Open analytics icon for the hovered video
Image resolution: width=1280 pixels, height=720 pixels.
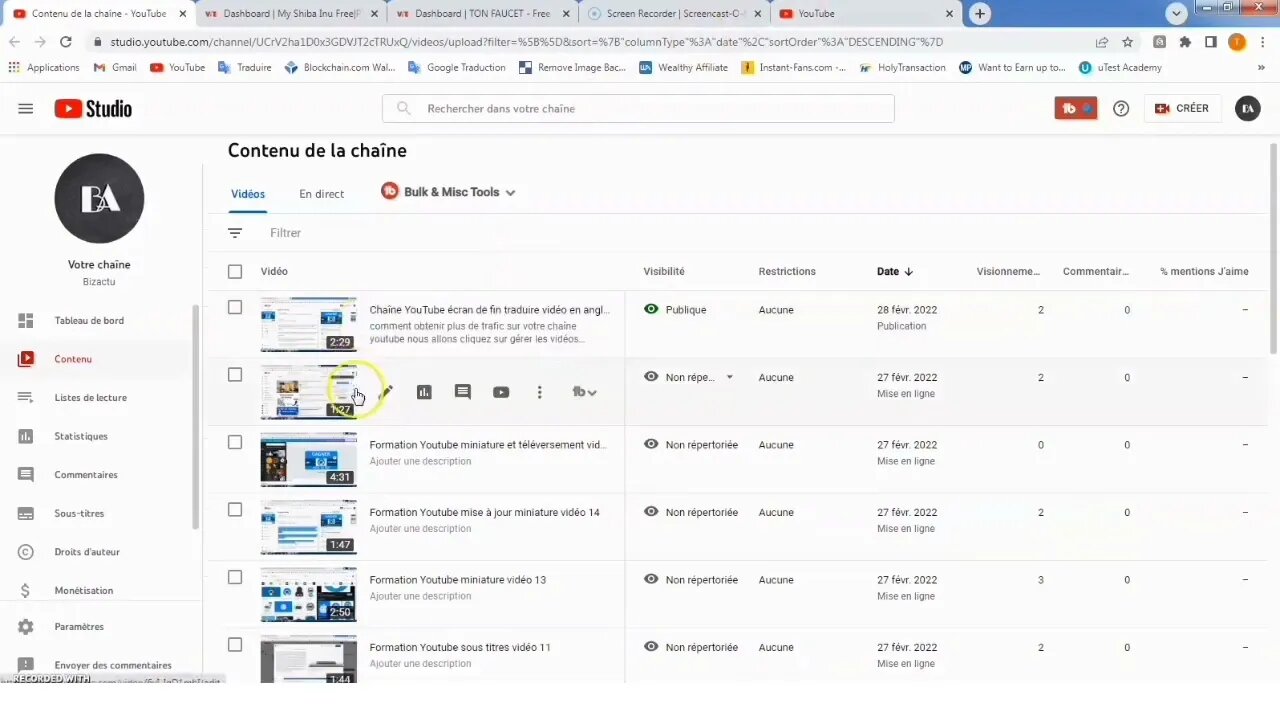click(x=424, y=392)
